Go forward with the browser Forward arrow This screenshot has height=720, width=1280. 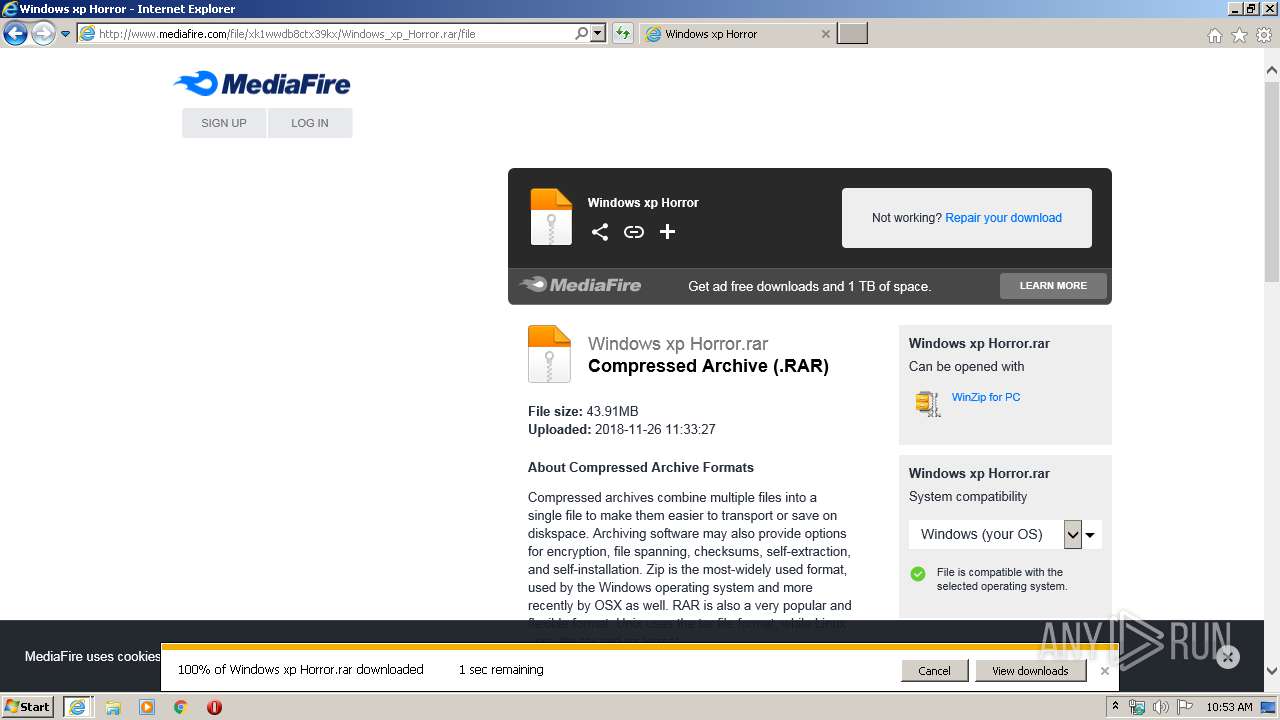(43, 34)
